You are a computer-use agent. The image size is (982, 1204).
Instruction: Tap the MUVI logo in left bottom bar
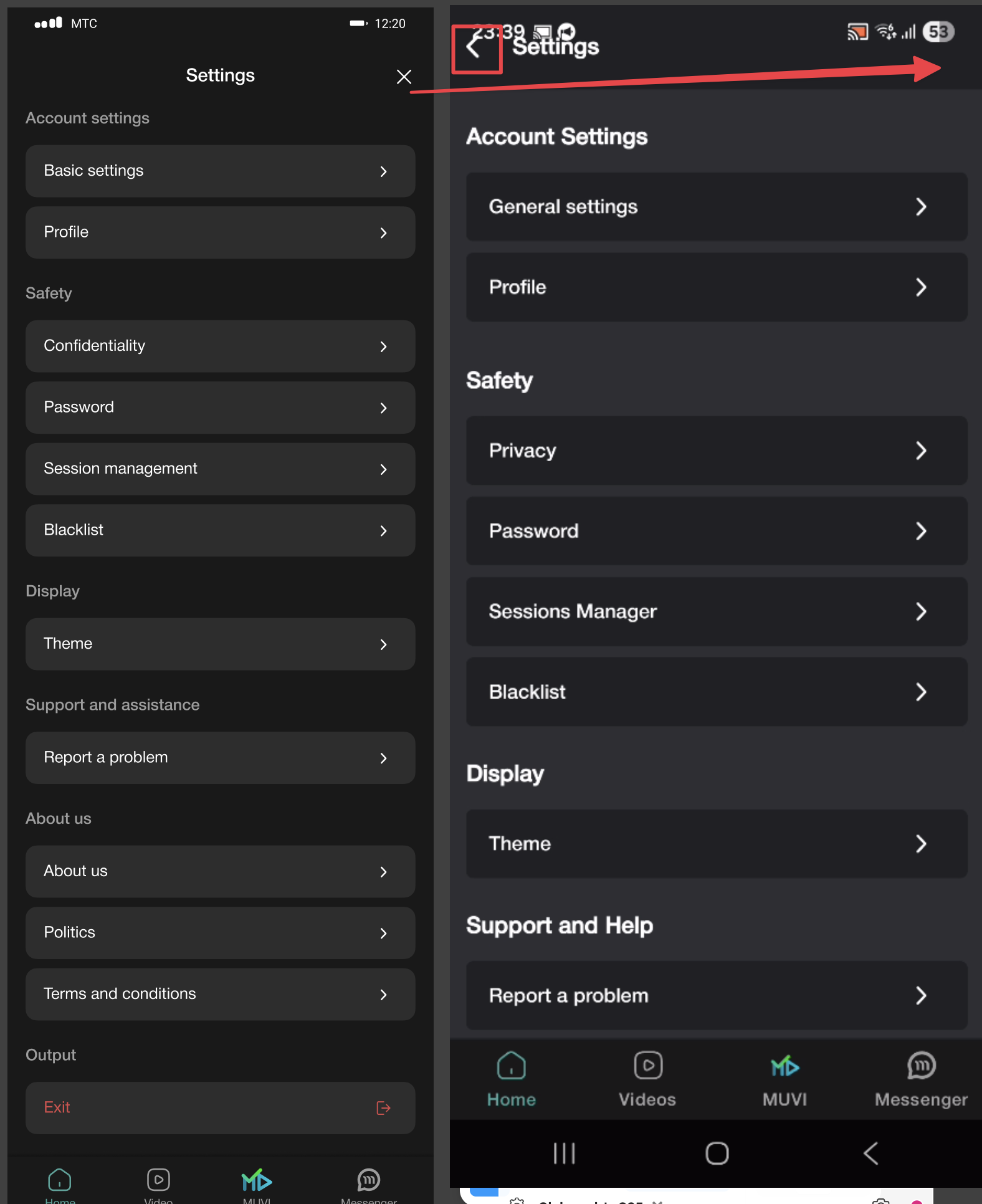257,1181
